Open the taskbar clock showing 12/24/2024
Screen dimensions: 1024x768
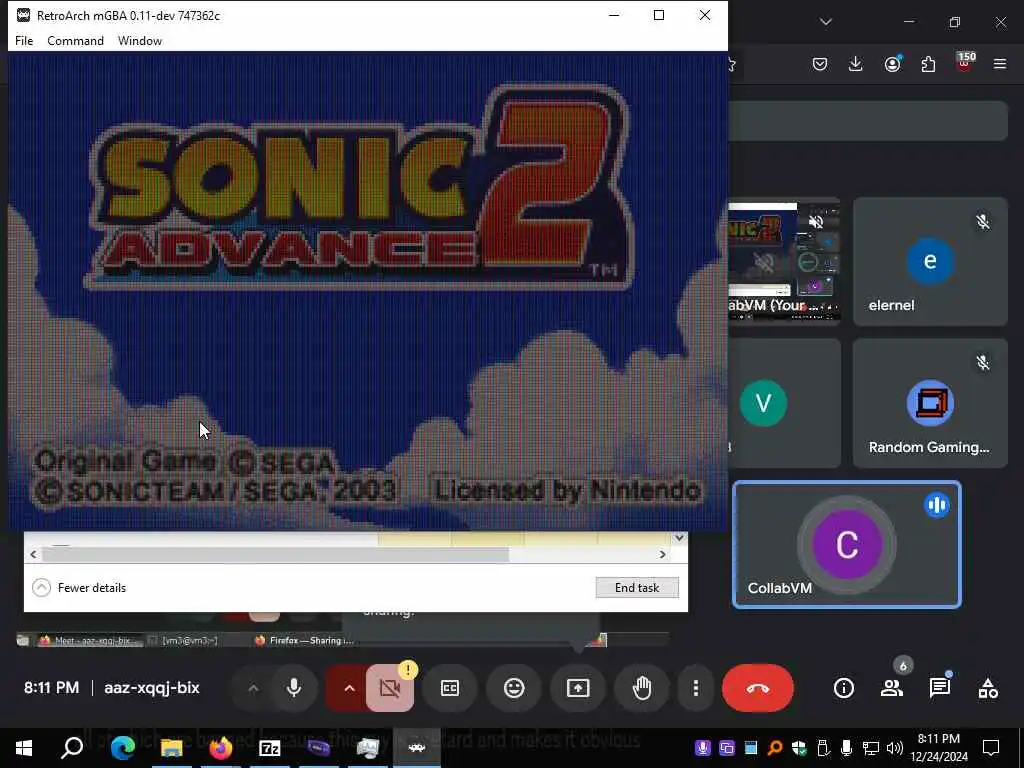click(x=938, y=748)
